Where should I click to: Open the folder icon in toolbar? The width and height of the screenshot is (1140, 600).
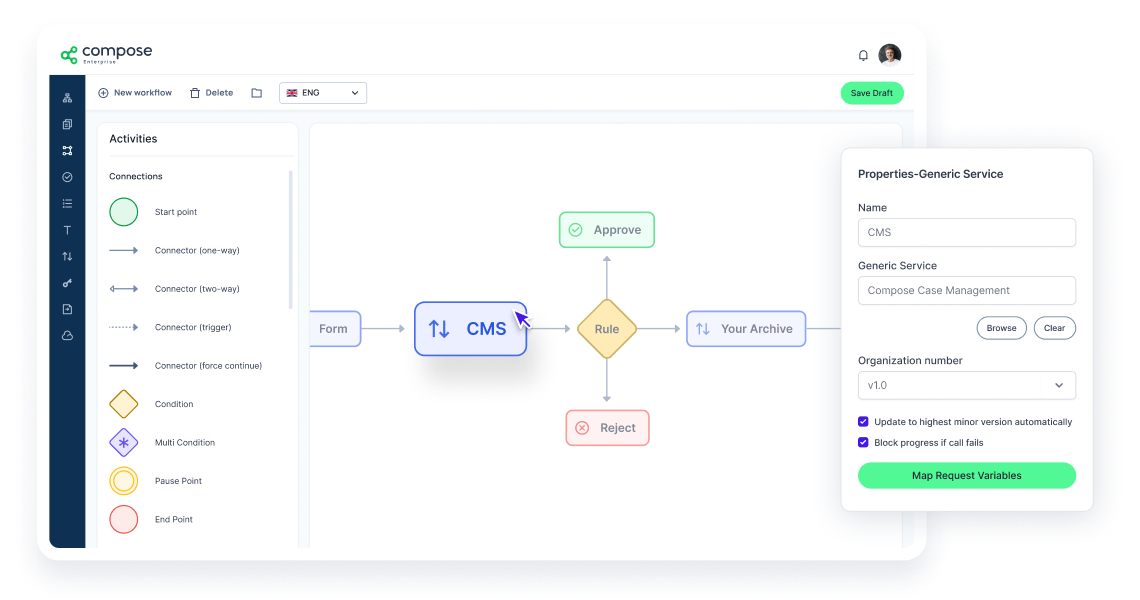point(257,93)
